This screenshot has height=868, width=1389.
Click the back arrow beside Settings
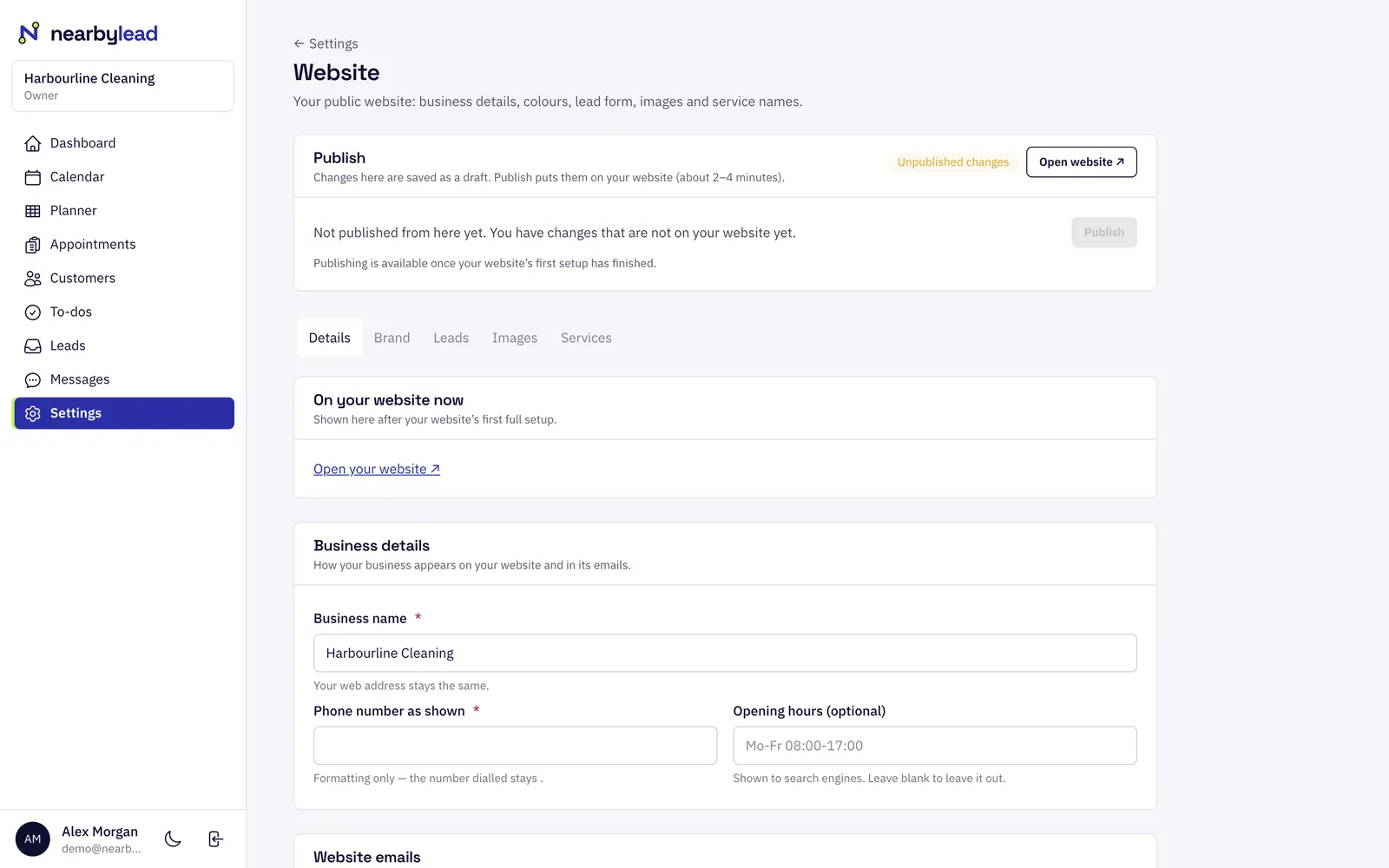(x=299, y=43)
